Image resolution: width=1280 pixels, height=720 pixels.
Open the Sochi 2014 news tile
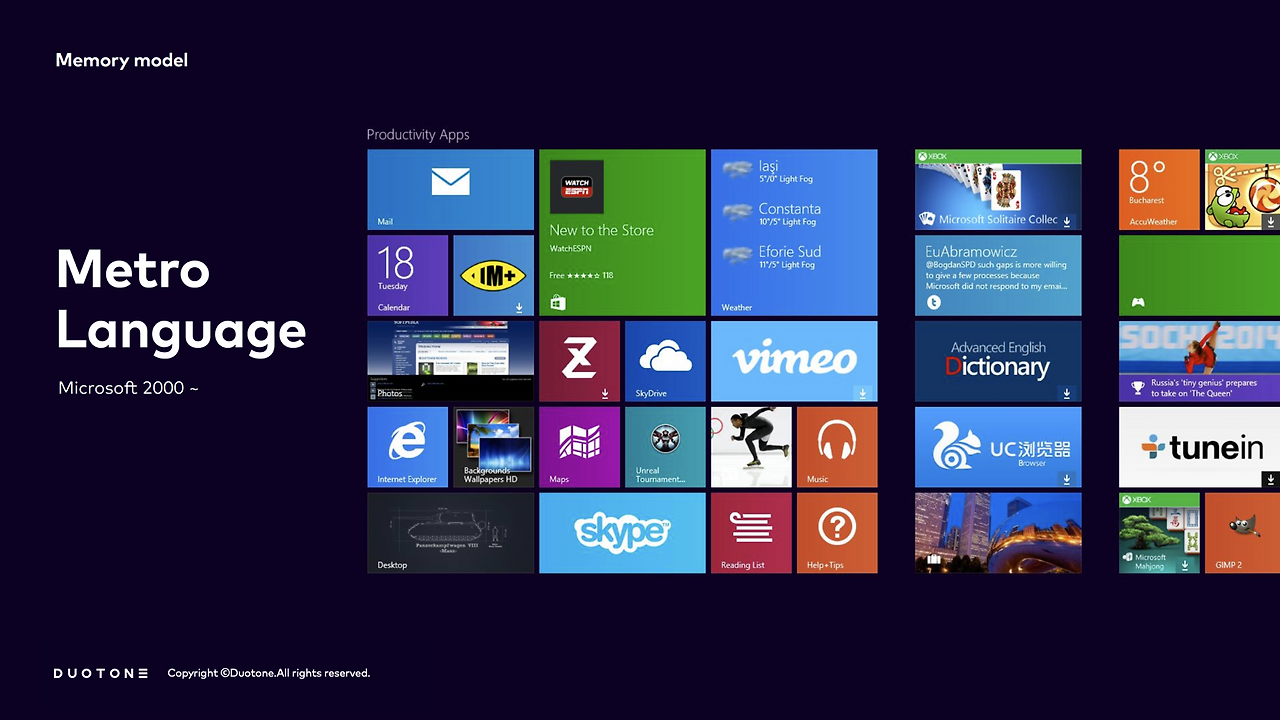[1199, 361]
